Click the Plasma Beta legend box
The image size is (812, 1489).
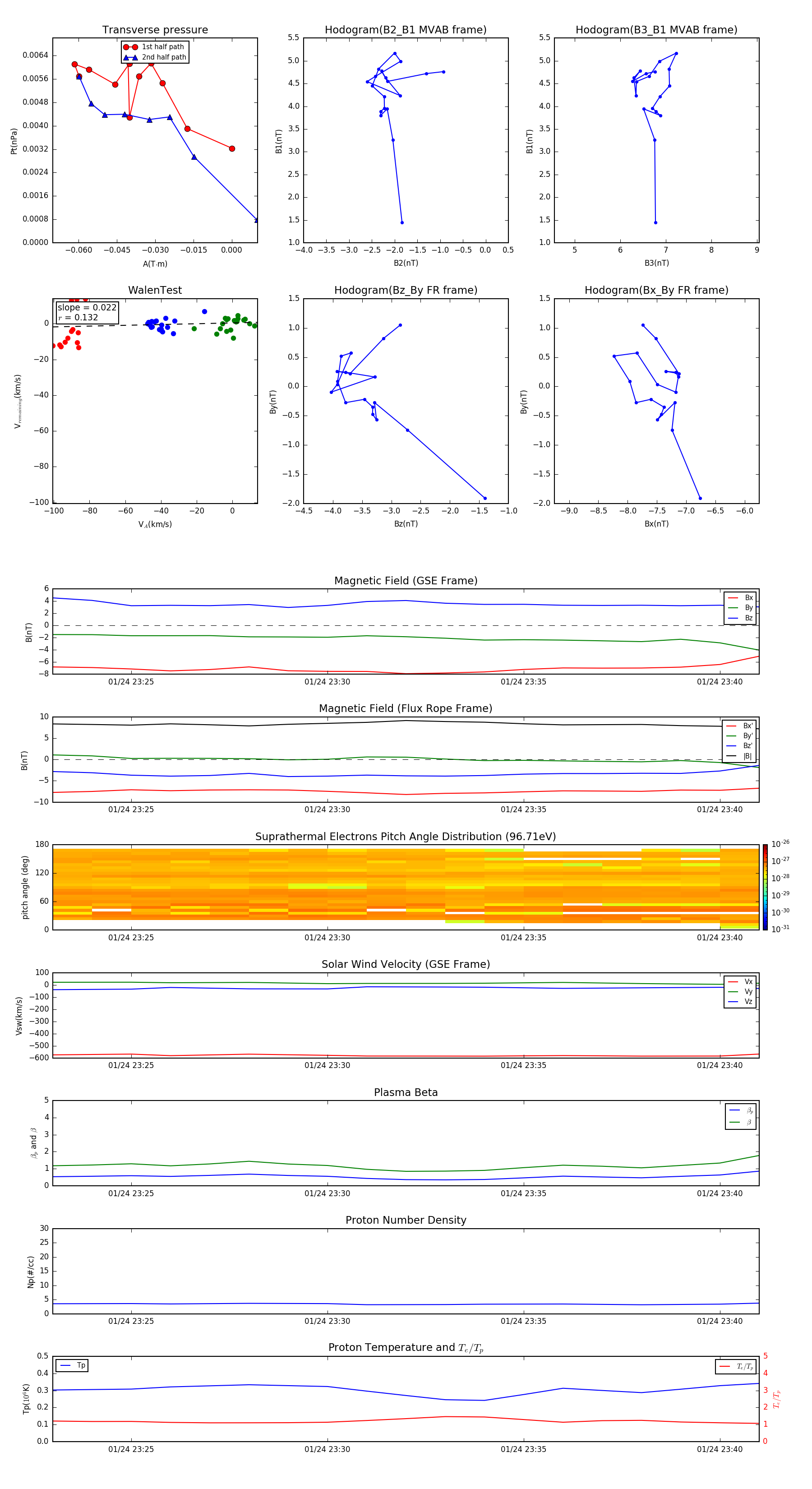tap(740, 1116)
